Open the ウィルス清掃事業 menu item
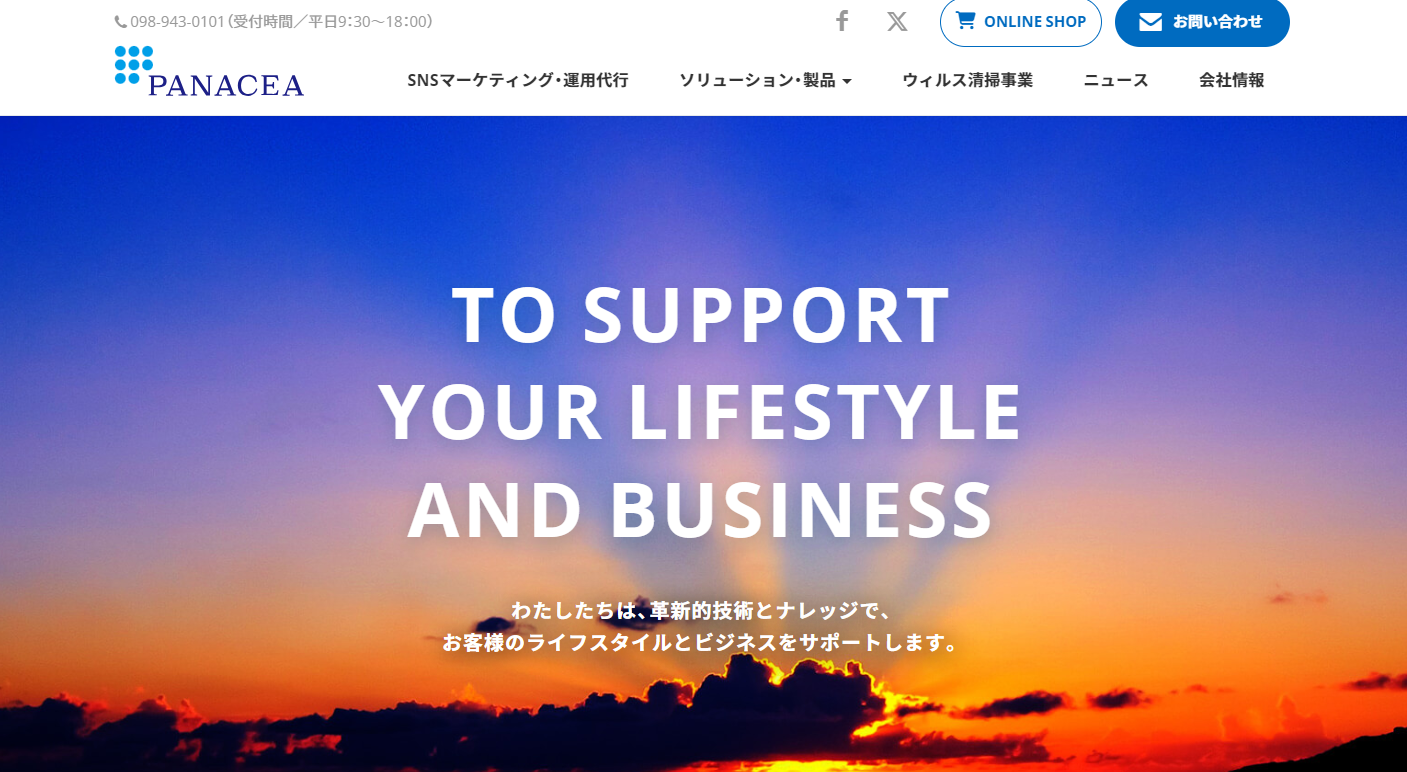Image resolution: width=1407 pixels, height=772 pixels. click(x=967, y=81)
